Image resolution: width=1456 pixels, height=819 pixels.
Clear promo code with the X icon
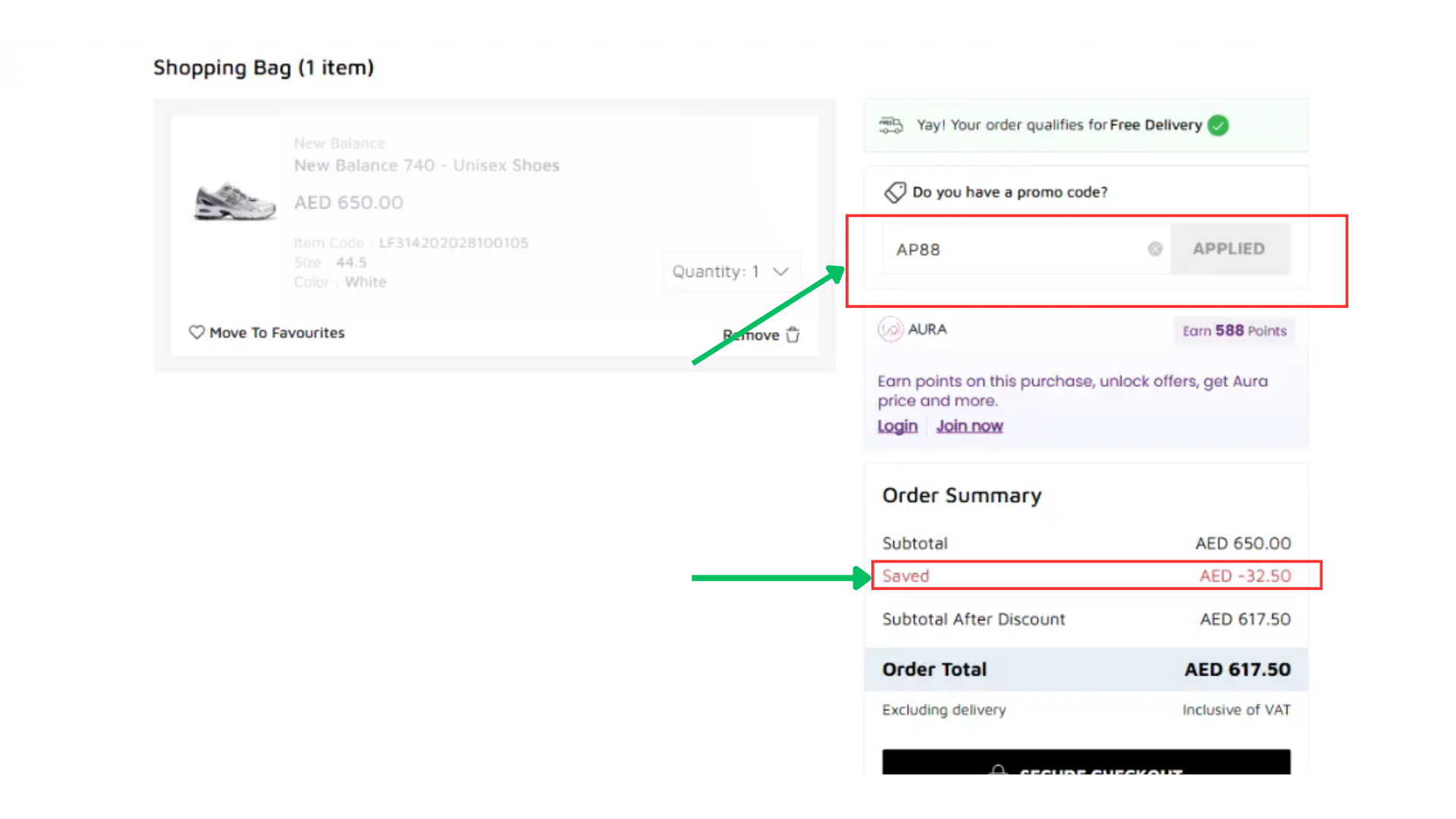click(x=1155, y=249)
